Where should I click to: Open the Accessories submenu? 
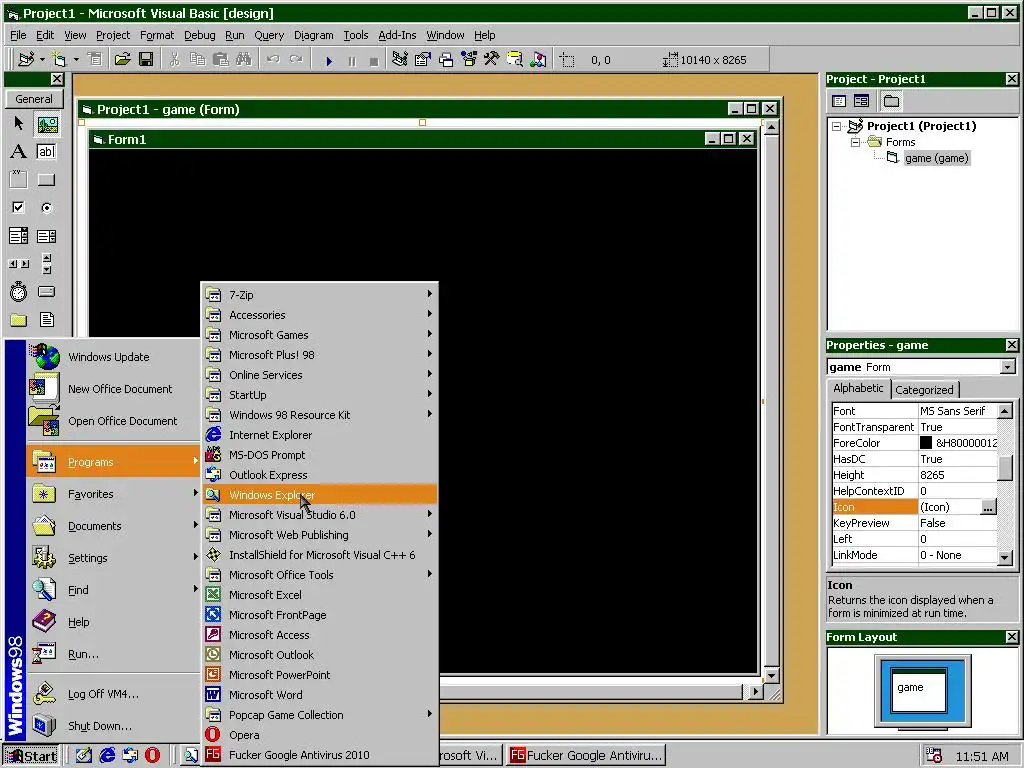(x=319, y=315)
